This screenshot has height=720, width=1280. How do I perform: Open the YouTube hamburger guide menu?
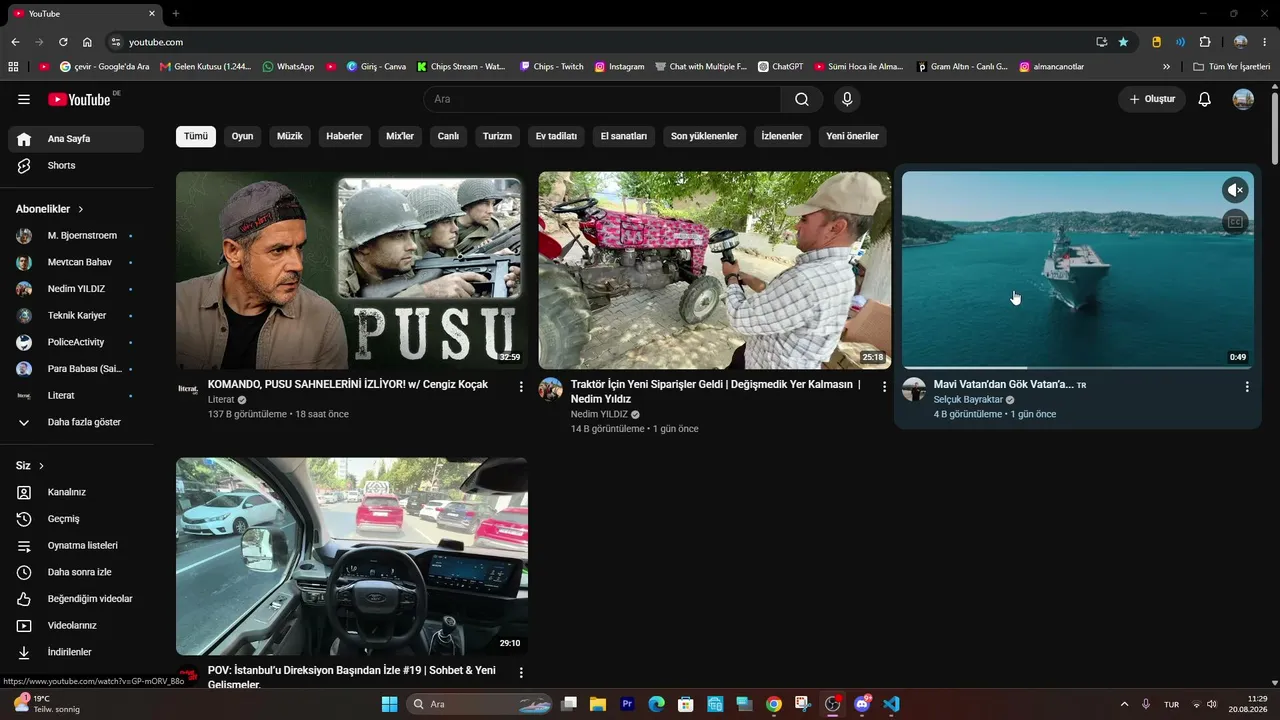[24, 99]
